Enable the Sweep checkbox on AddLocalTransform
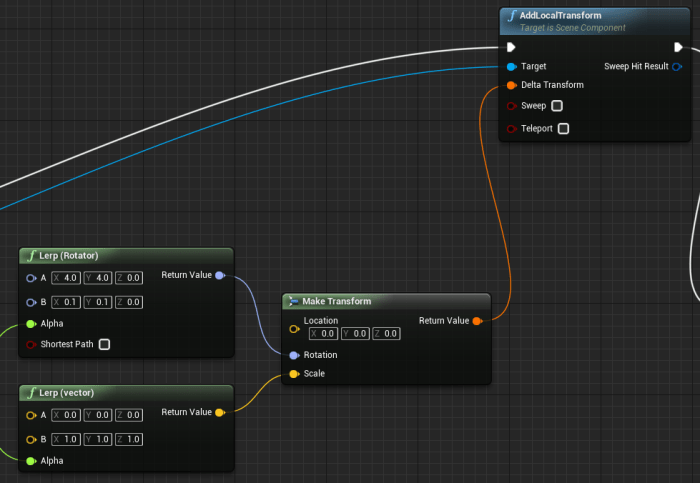The image size is (700, 483). coord(557,106)
